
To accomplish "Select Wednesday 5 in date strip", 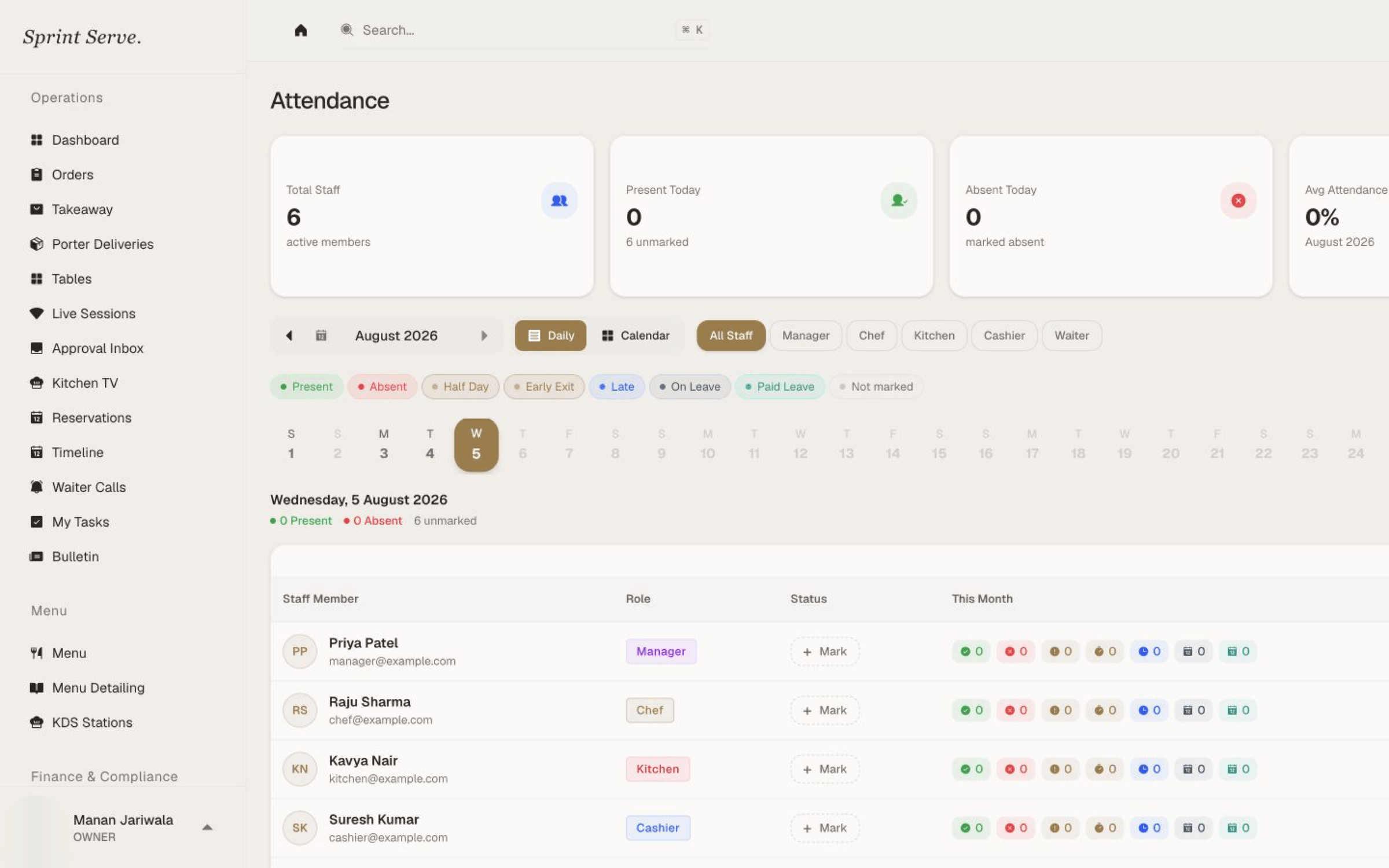I will pyautogui.click(x=476, y=444).
